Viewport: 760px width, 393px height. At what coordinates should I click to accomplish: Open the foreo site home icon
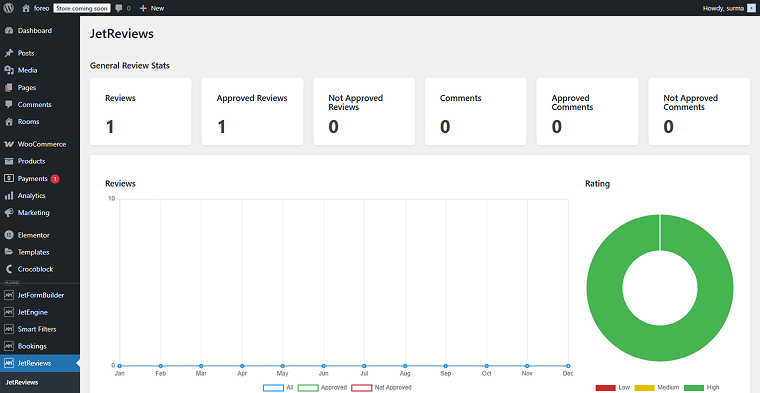pos(26,8)
